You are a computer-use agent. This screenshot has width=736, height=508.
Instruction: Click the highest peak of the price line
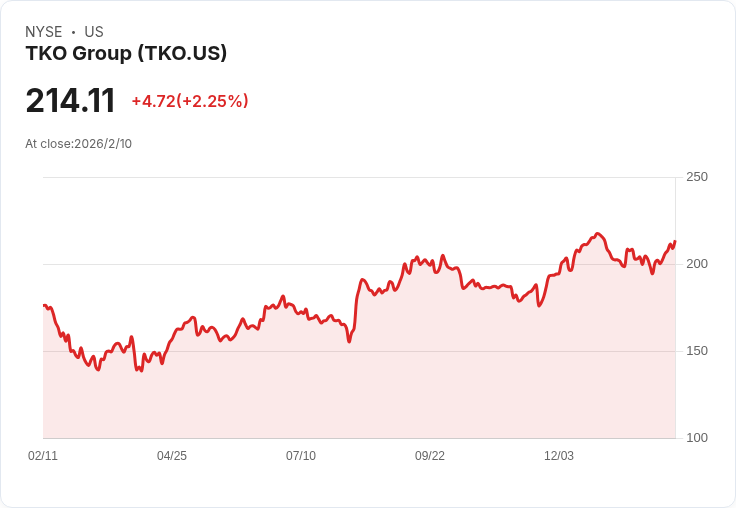pos(598,234)
